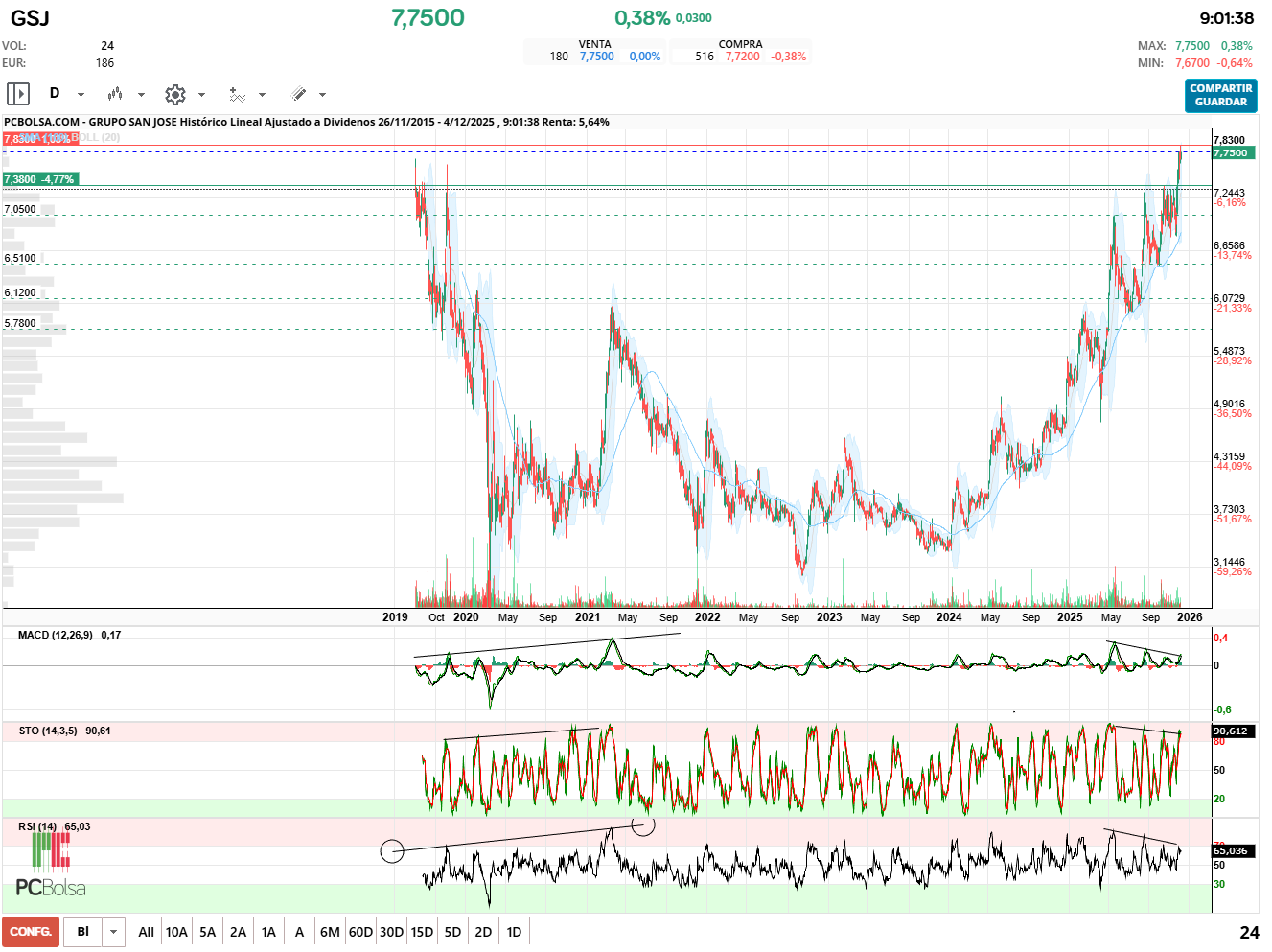Click the daily timeframe D icon

(x=55, y=93)
